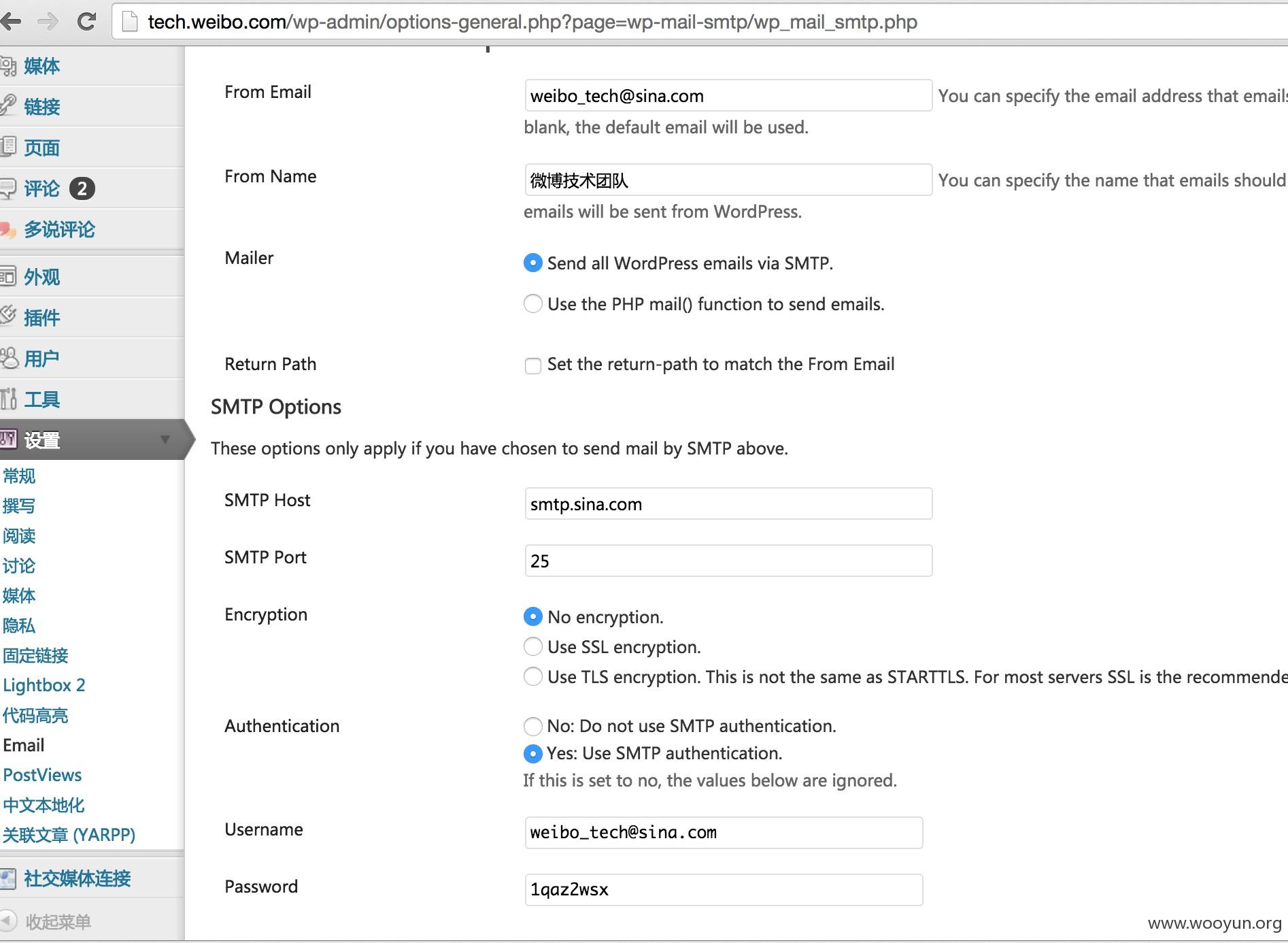Viewport: 1288px width, 943px height.
Task: Check Set the return-path to match From Email
Action: point(533,365)
